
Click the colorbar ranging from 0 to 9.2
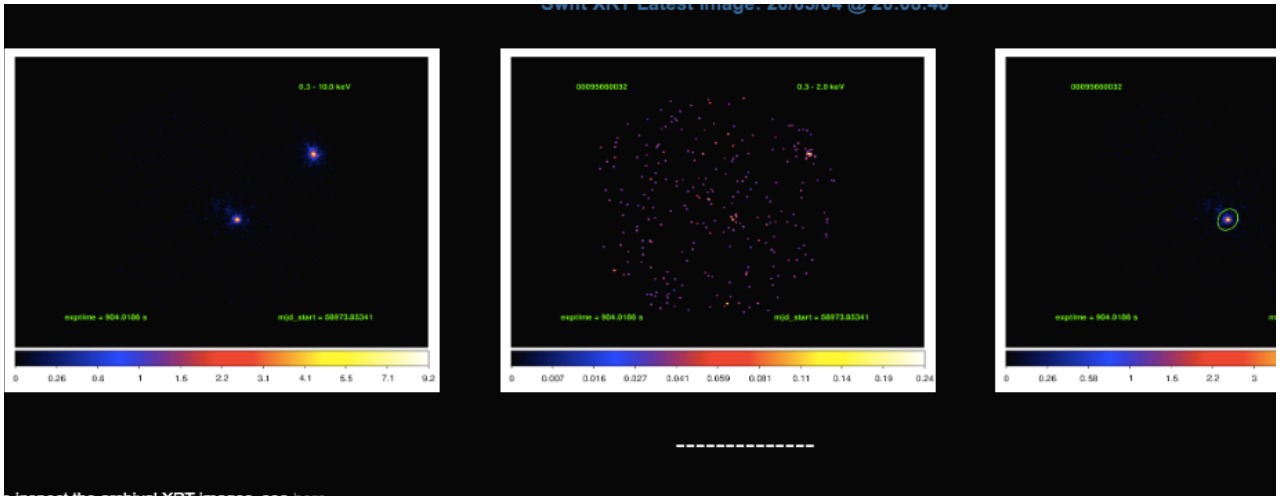pyautogui.click(x=221, y=358)
